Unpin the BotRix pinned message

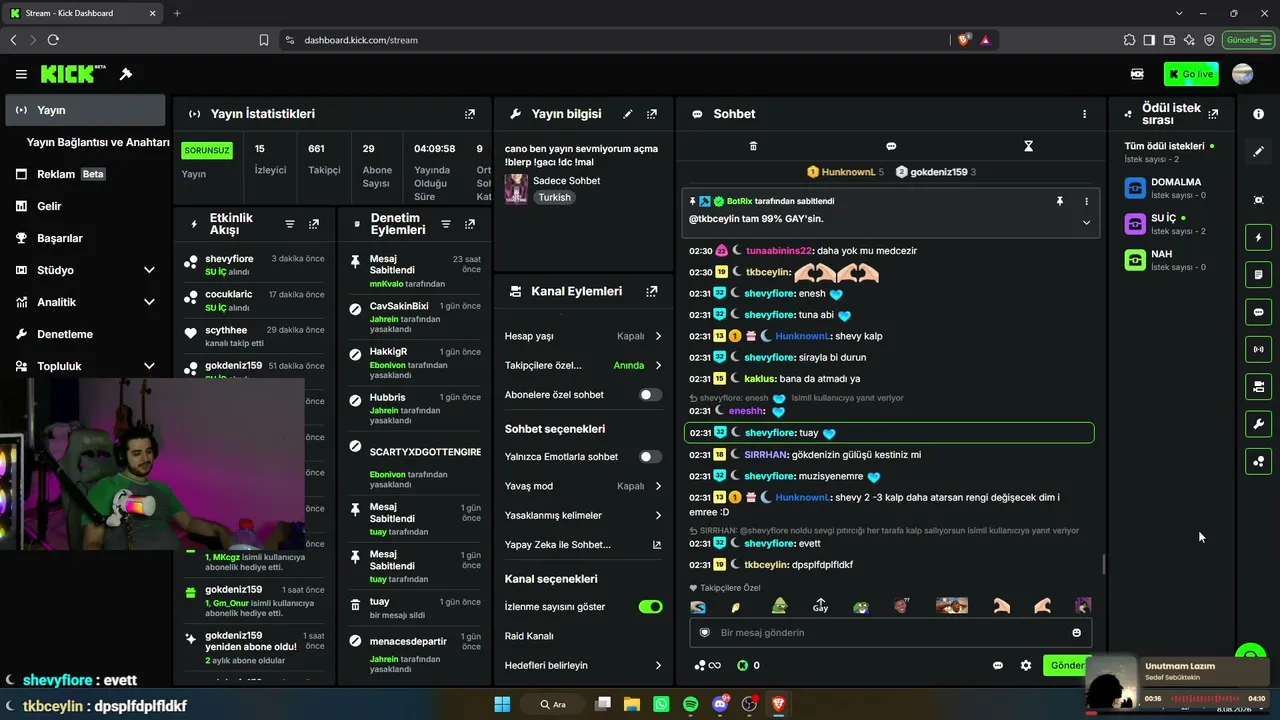[x=1060, y=201]
